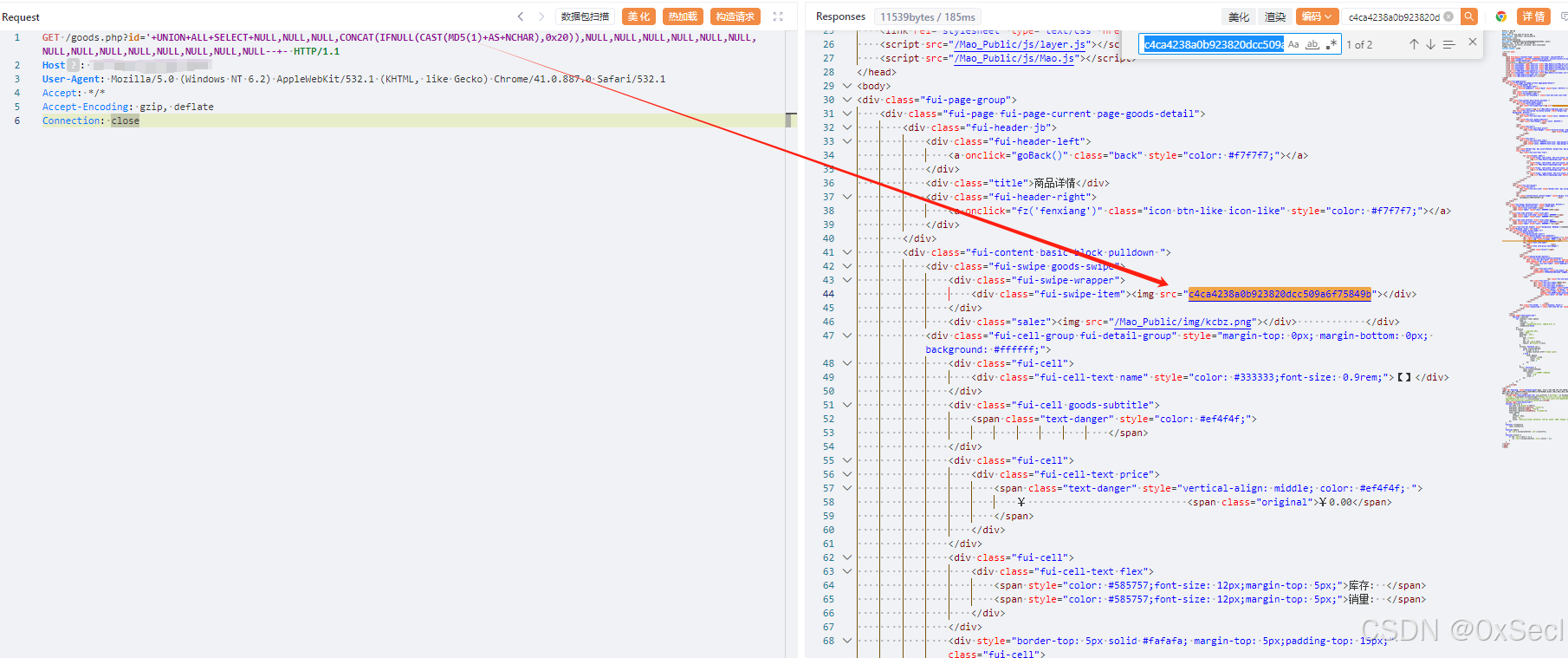Image resolution: width=1568 pixels, height=658 pixels.
Task: Click the 商品详情 title text
Action: pos(1054,183)
